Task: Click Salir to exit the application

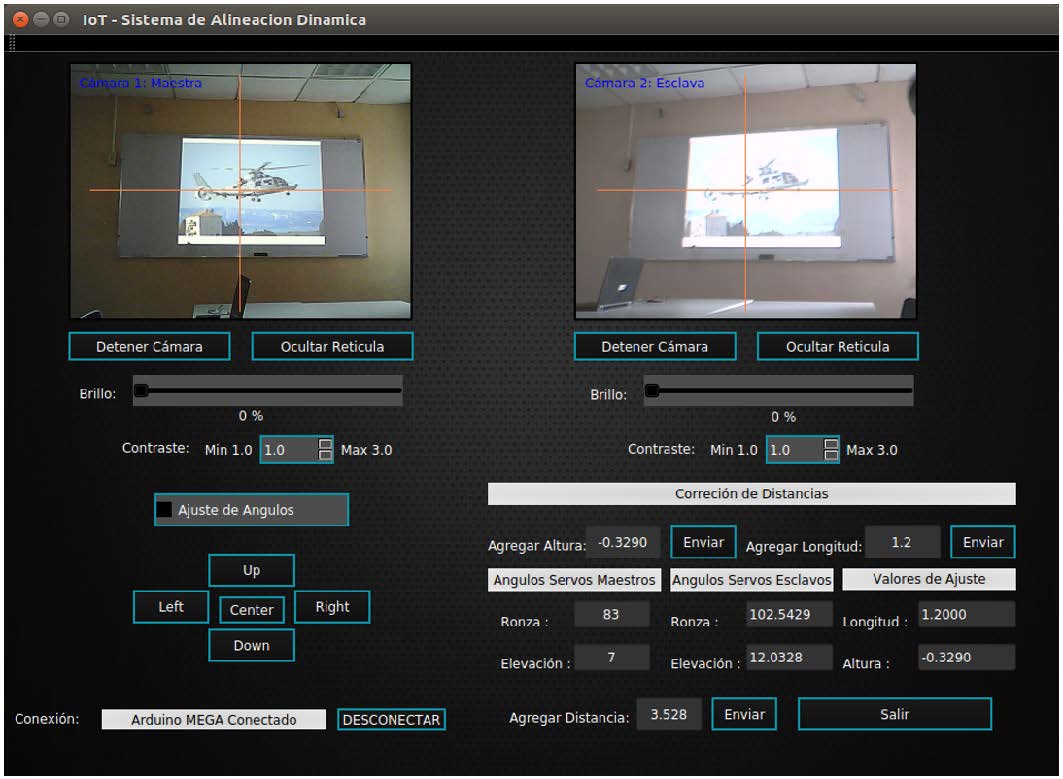Action: pos(894,715)
